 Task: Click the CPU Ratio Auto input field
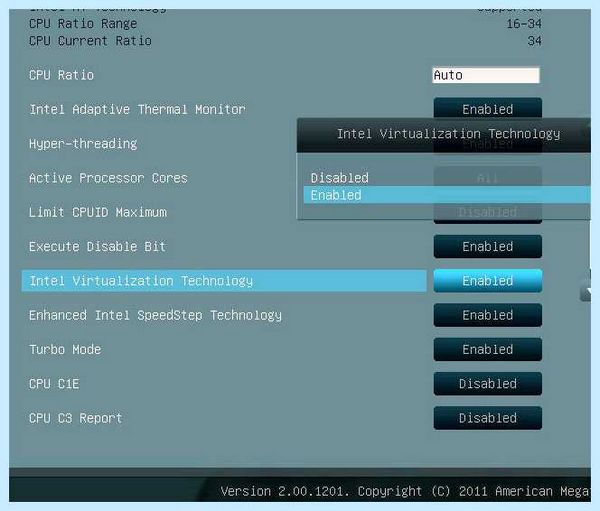486,75
